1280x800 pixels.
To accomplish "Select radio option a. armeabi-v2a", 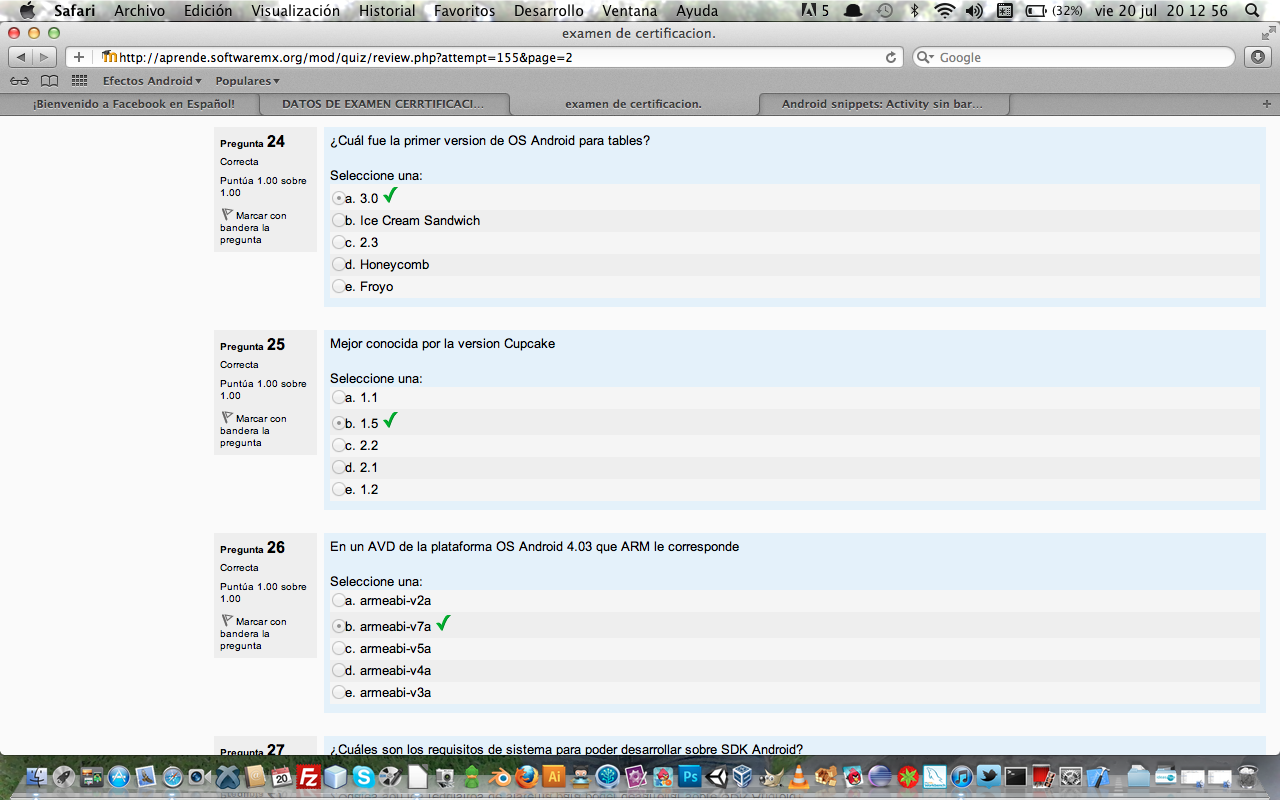I will pyautogui.click(x=338, y=600).
